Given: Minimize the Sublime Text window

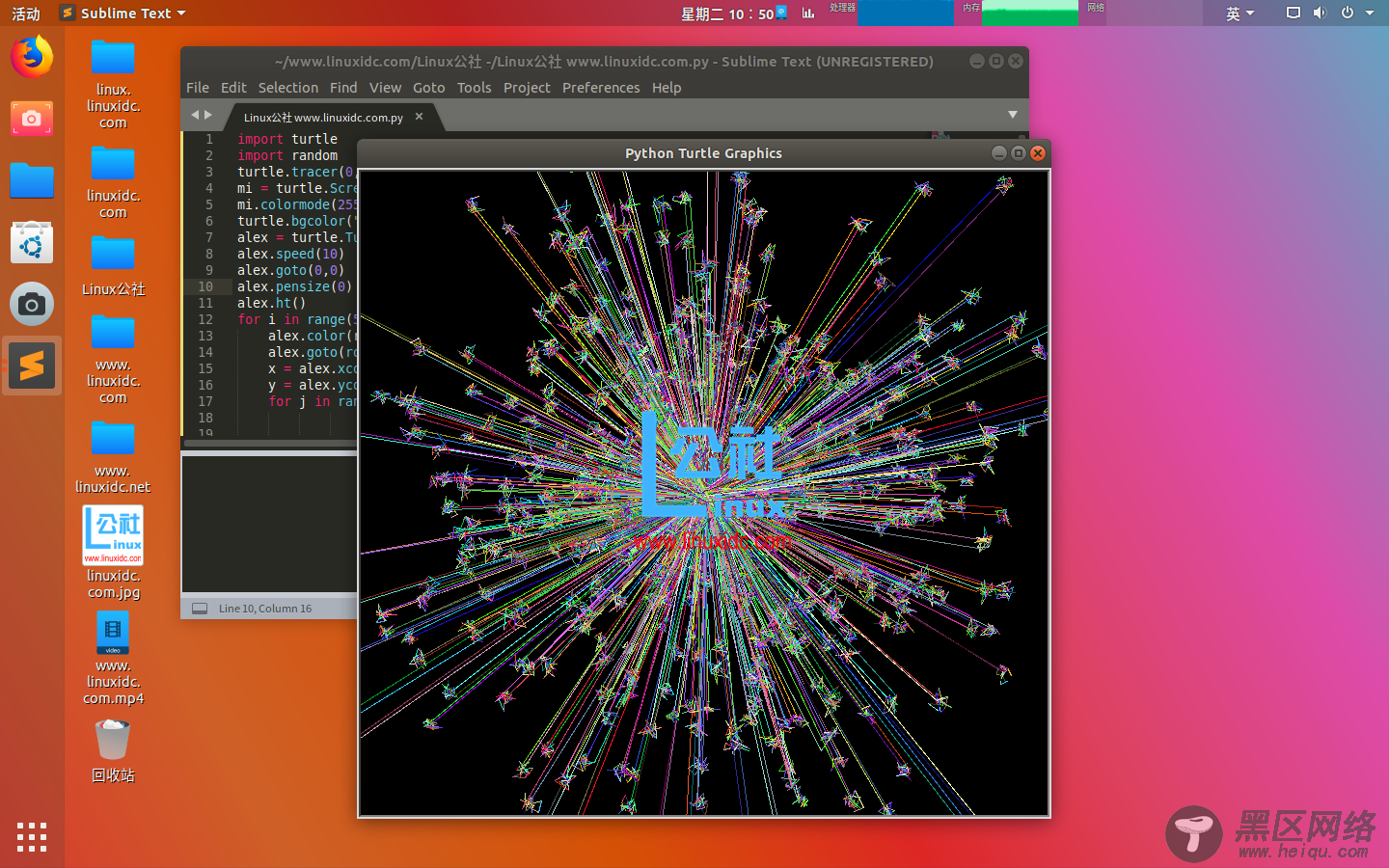Looking at the screenshot, I should click(977, 61).
